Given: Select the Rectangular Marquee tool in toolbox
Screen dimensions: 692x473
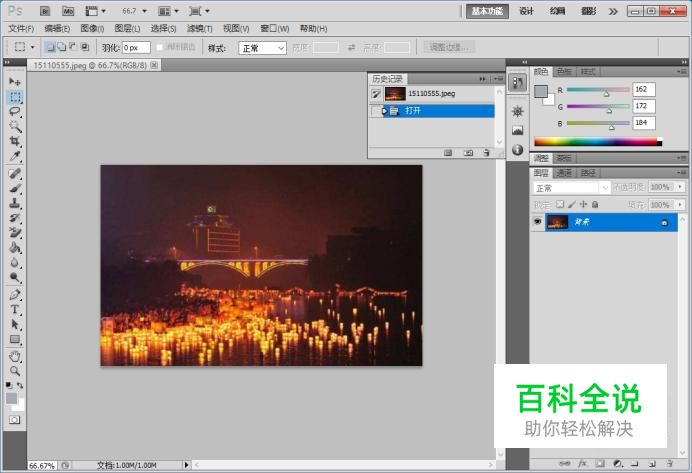Looking at the screenshot, I should tap(15, 97).
